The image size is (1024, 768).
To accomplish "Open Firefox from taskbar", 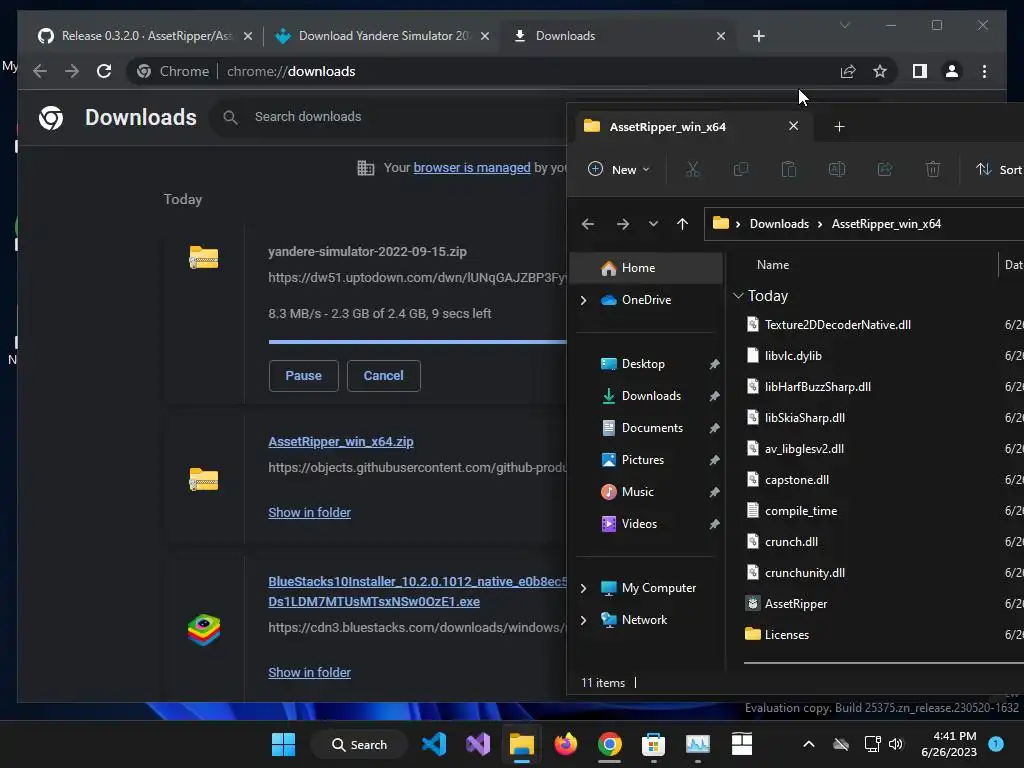I will click(x=566, y=744).
